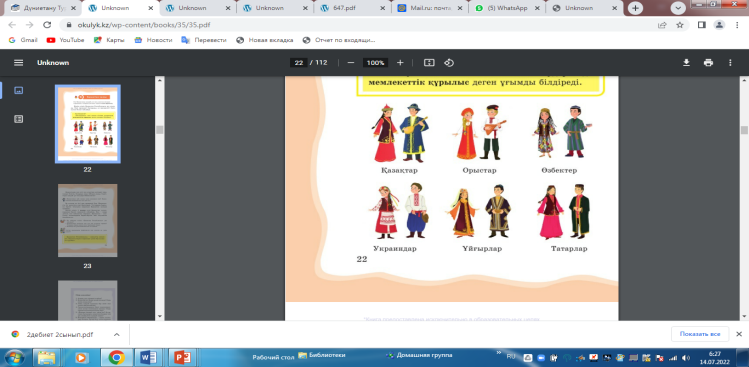Switch to the WhatsApp tab
The image size is (749, 367).
coord(506,8)
